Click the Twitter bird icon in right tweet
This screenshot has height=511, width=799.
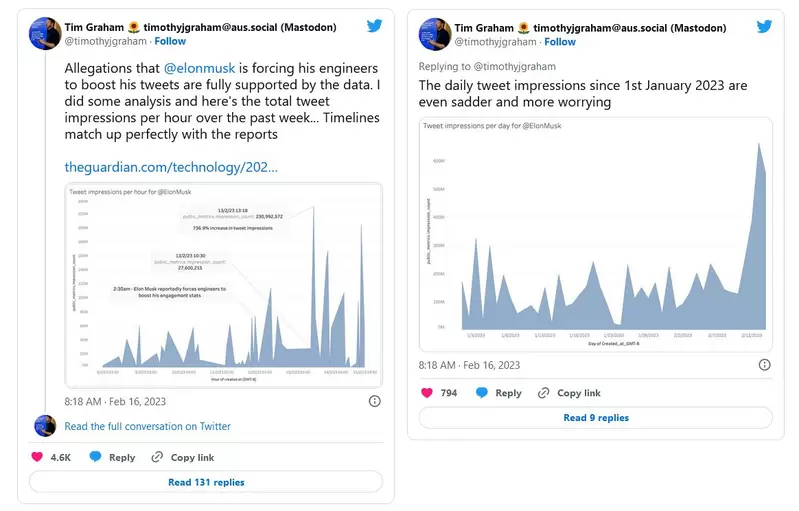pyautogui.click(x=762, y=26)
